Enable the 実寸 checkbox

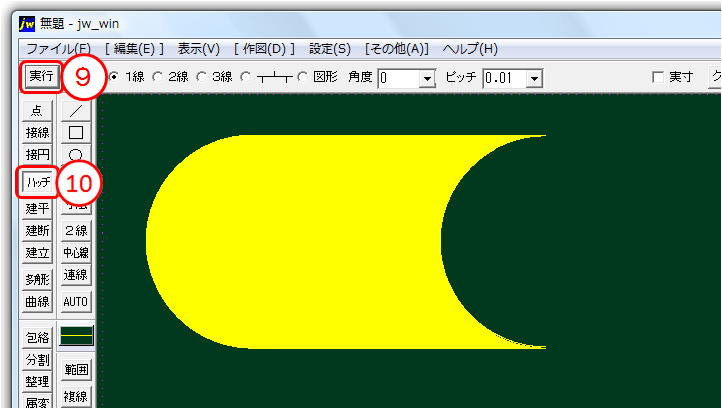click(657, 77)
